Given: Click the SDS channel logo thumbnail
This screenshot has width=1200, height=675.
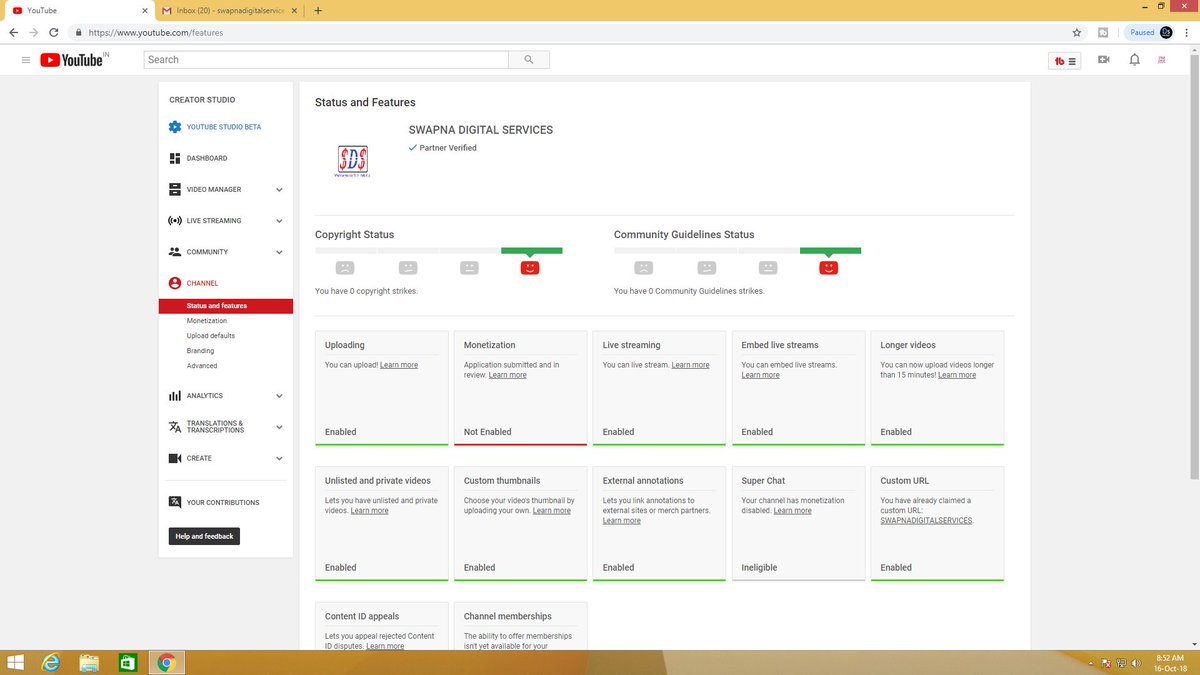Looking at the screenshot, I should tap(352, 161).
